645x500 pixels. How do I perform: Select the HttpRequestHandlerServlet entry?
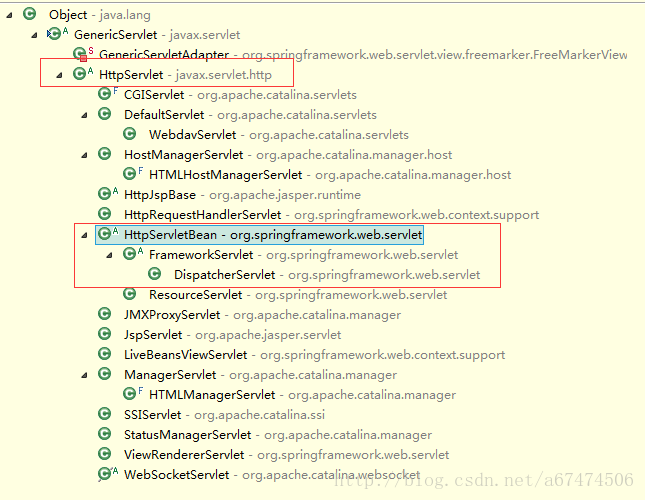332,214
